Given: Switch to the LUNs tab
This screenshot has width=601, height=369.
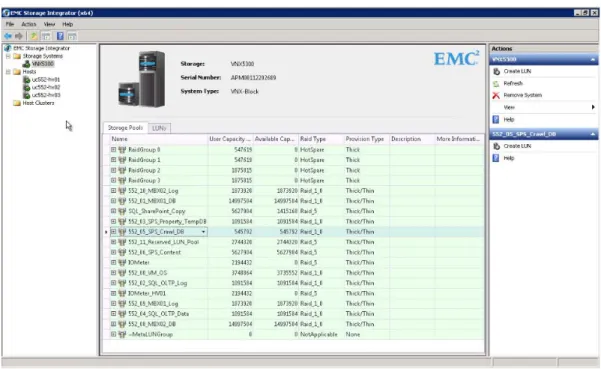Looking at the screenshot, I should tap(159, 128).
